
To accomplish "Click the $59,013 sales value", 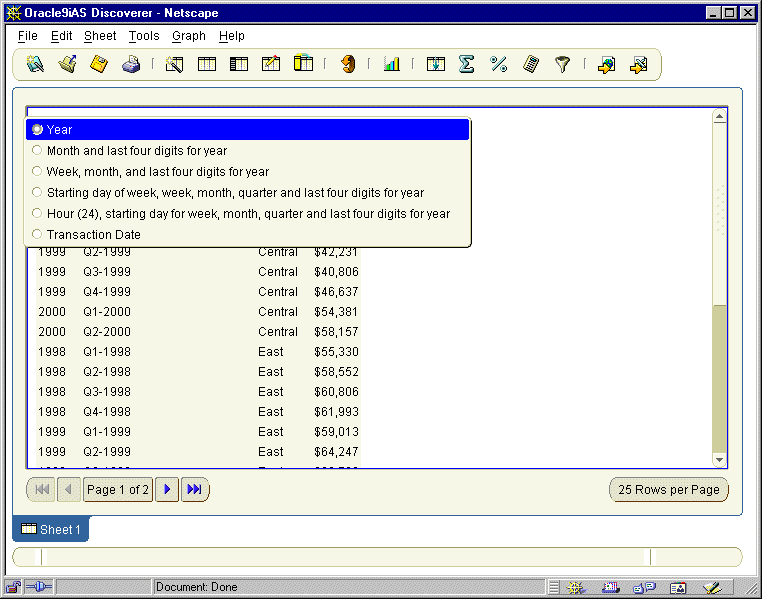I will (336, 431).
